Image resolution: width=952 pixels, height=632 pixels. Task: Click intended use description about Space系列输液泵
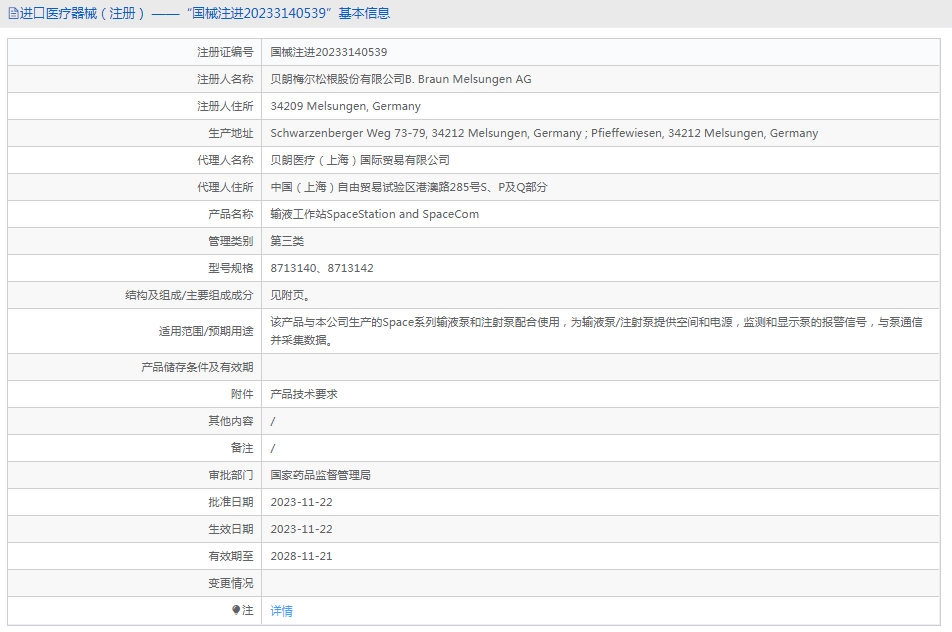[596, 331]
